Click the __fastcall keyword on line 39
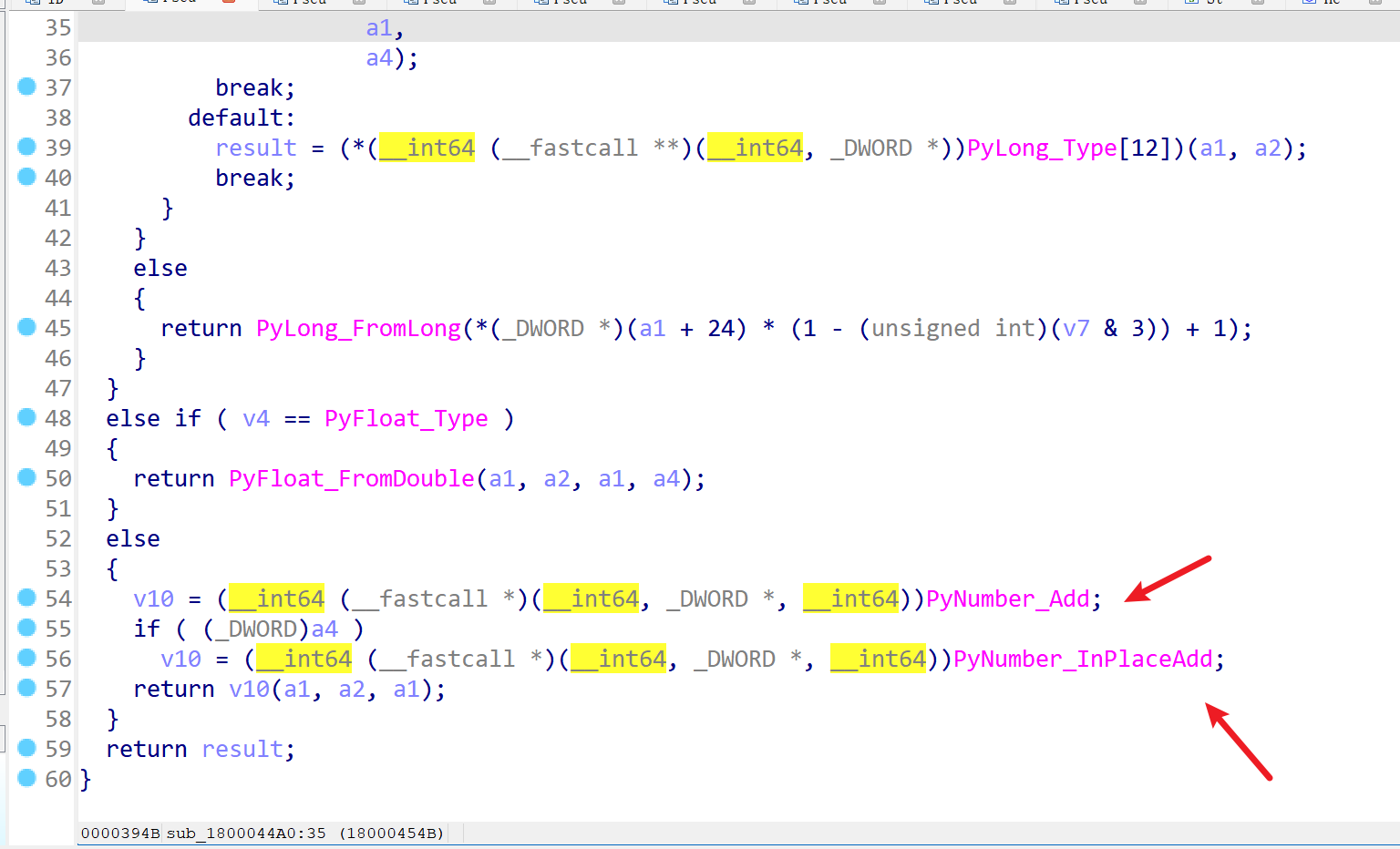 571,148
